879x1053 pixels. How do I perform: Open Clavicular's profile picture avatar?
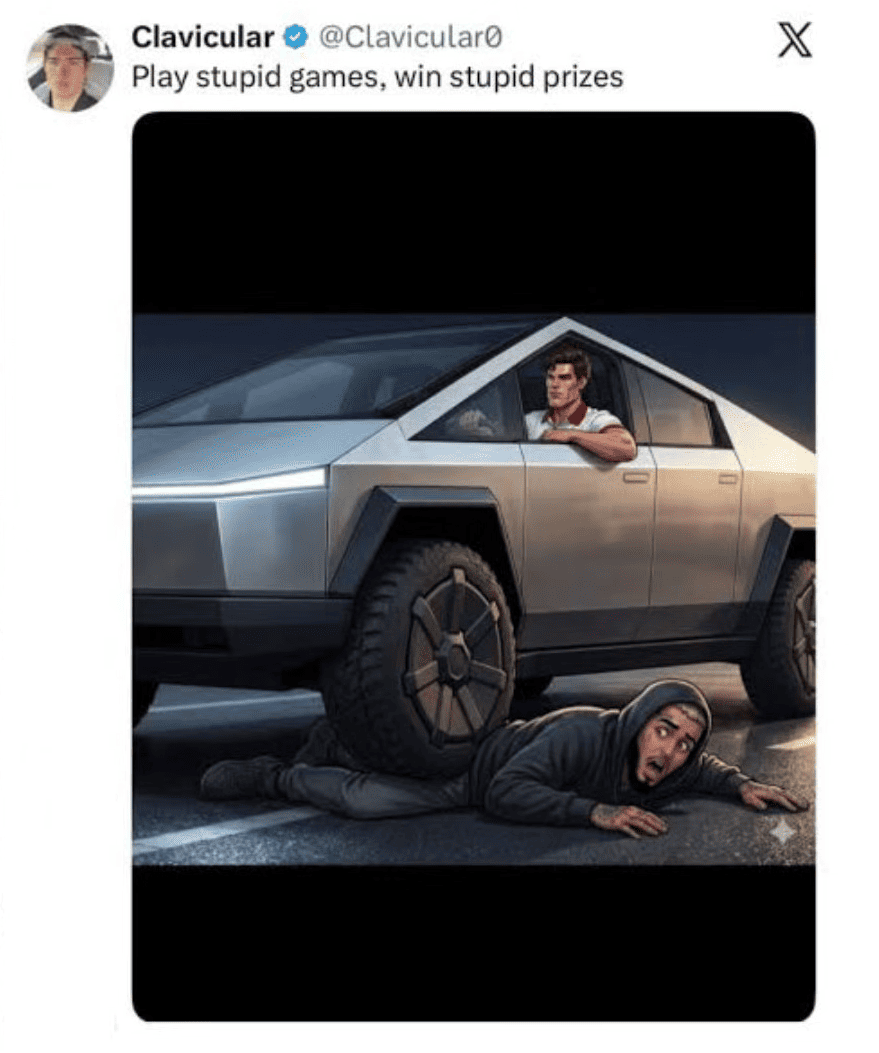pyautogui.click(x=70, y=68)
